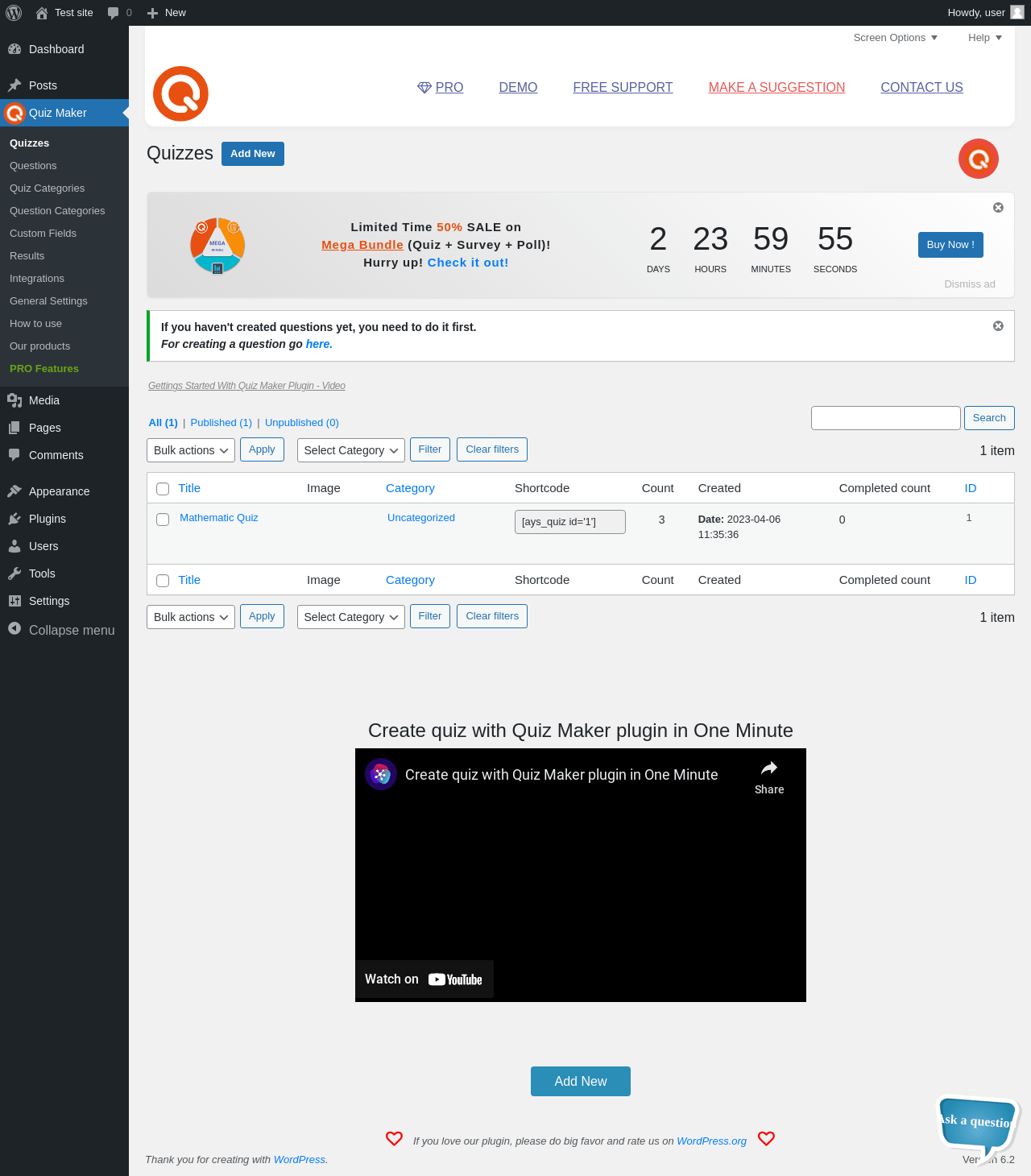The width and height of the screenshot is (1031, 1176).
Task: Sort by ID column header
Action: [971, 488]
